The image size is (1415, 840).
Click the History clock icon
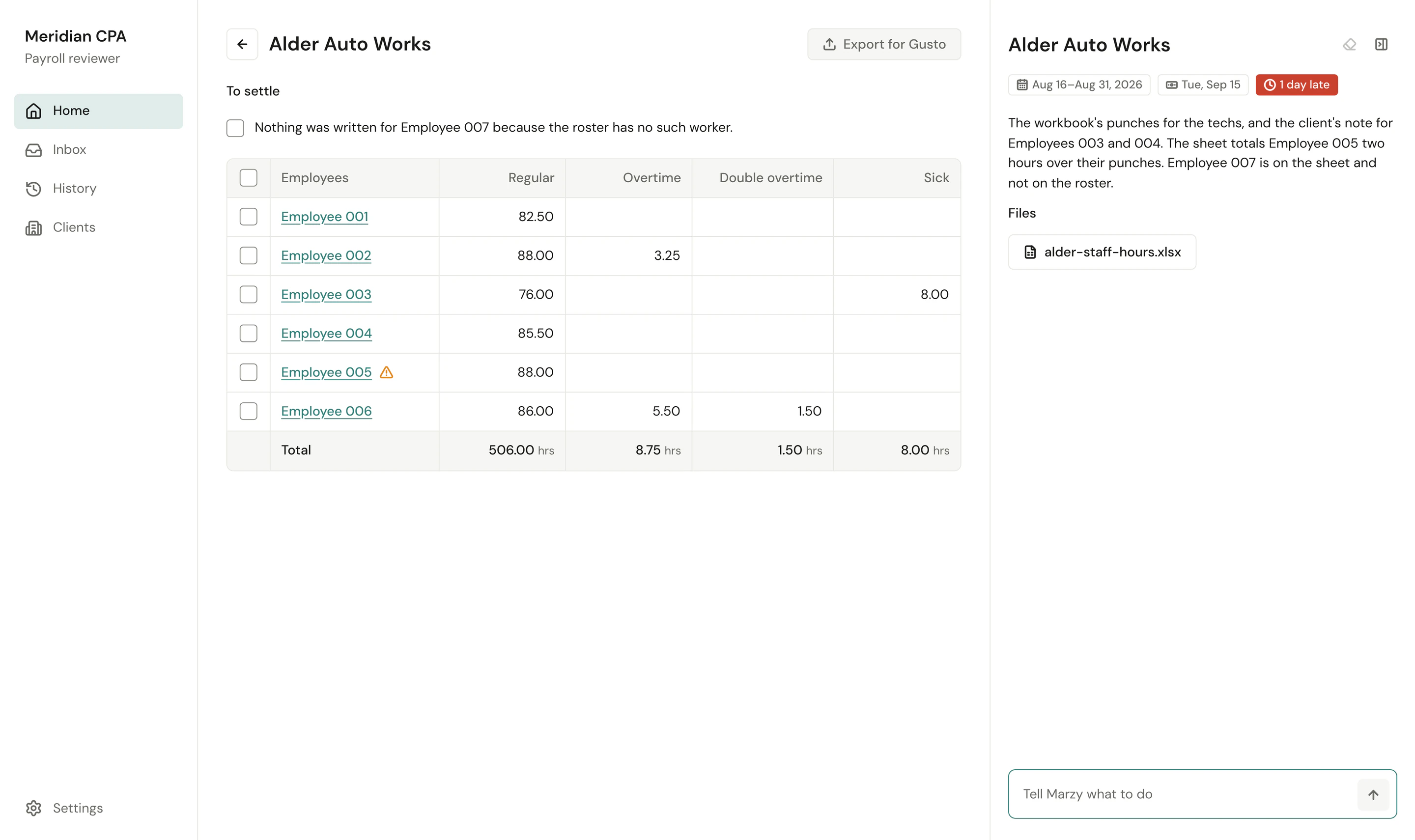click(x=33, y=189)
